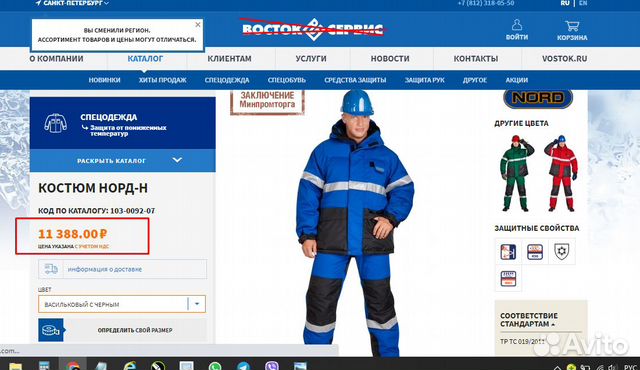This screenshot has height=370, width=640.
Task: Open the Акции submenu item
Action: click(x=517, y=80)
